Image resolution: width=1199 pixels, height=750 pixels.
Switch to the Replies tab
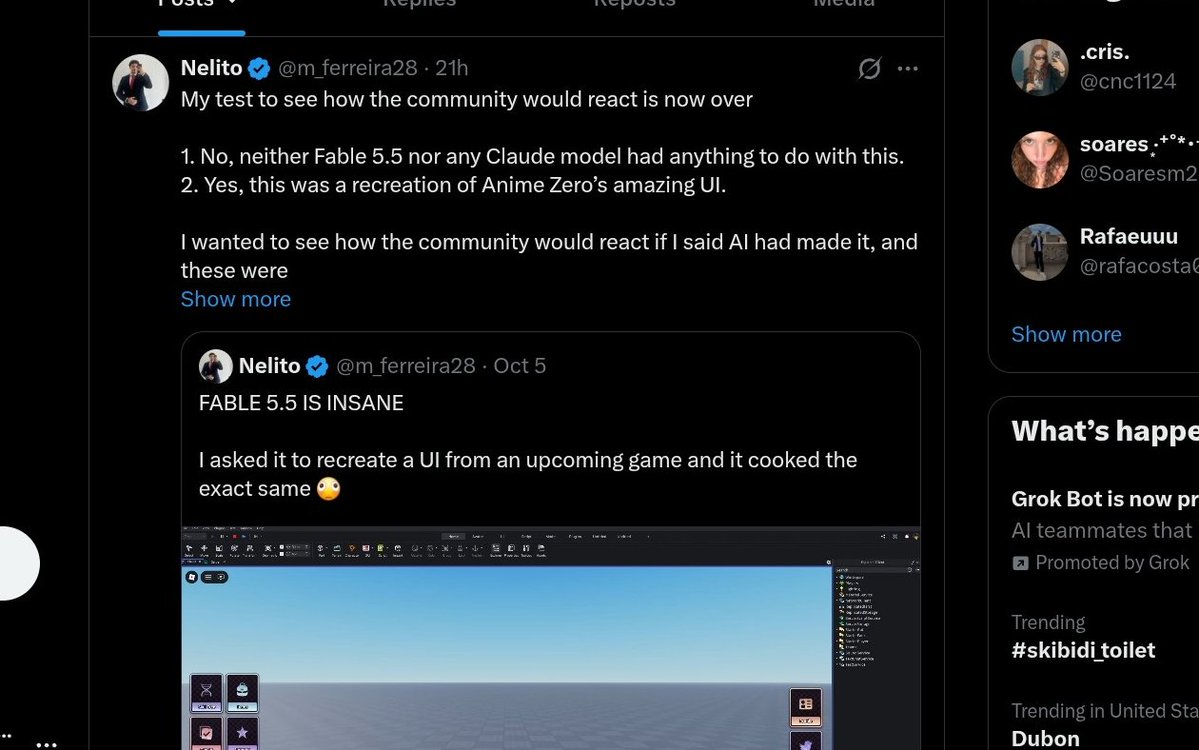tap(419, 6)
